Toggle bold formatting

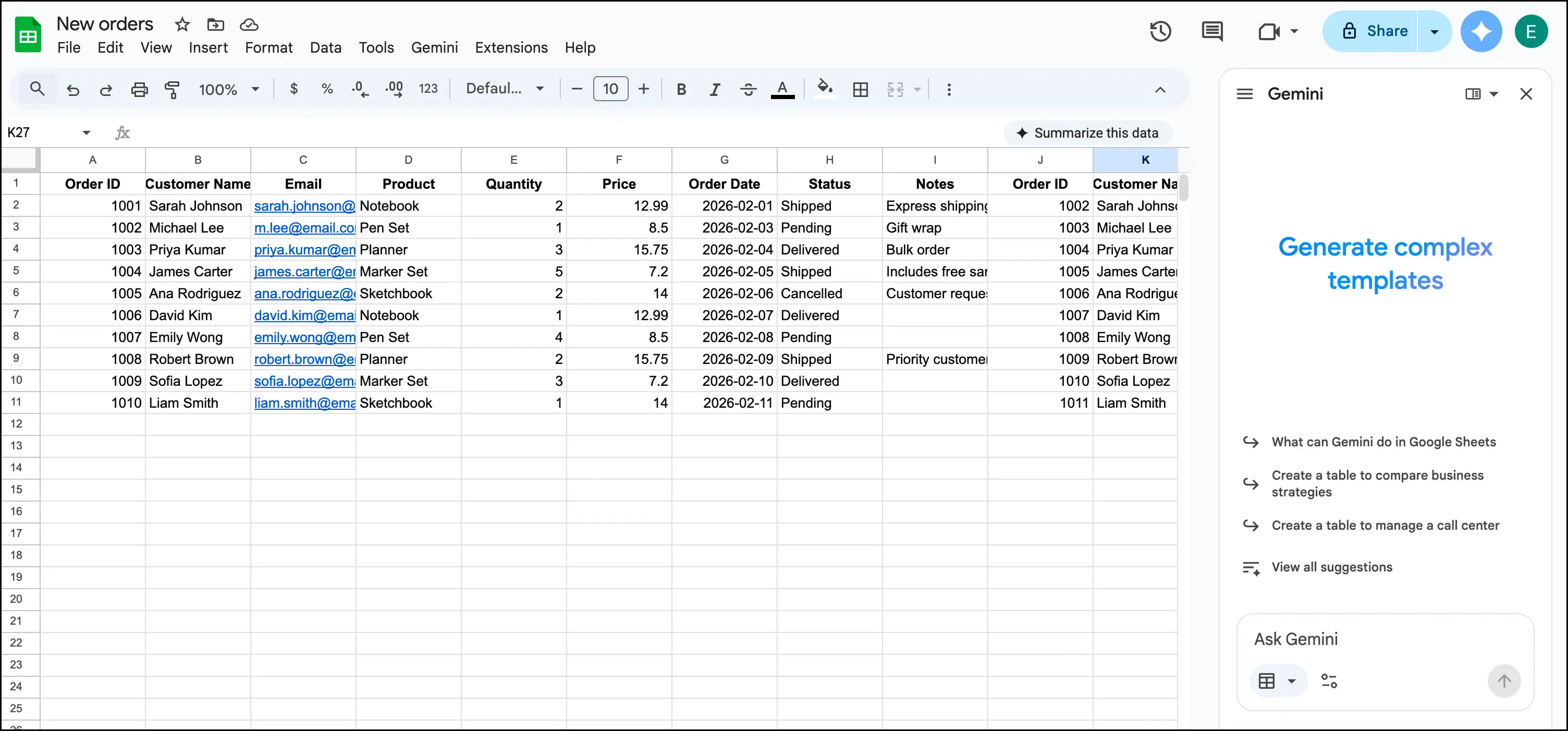pos(681,89)
